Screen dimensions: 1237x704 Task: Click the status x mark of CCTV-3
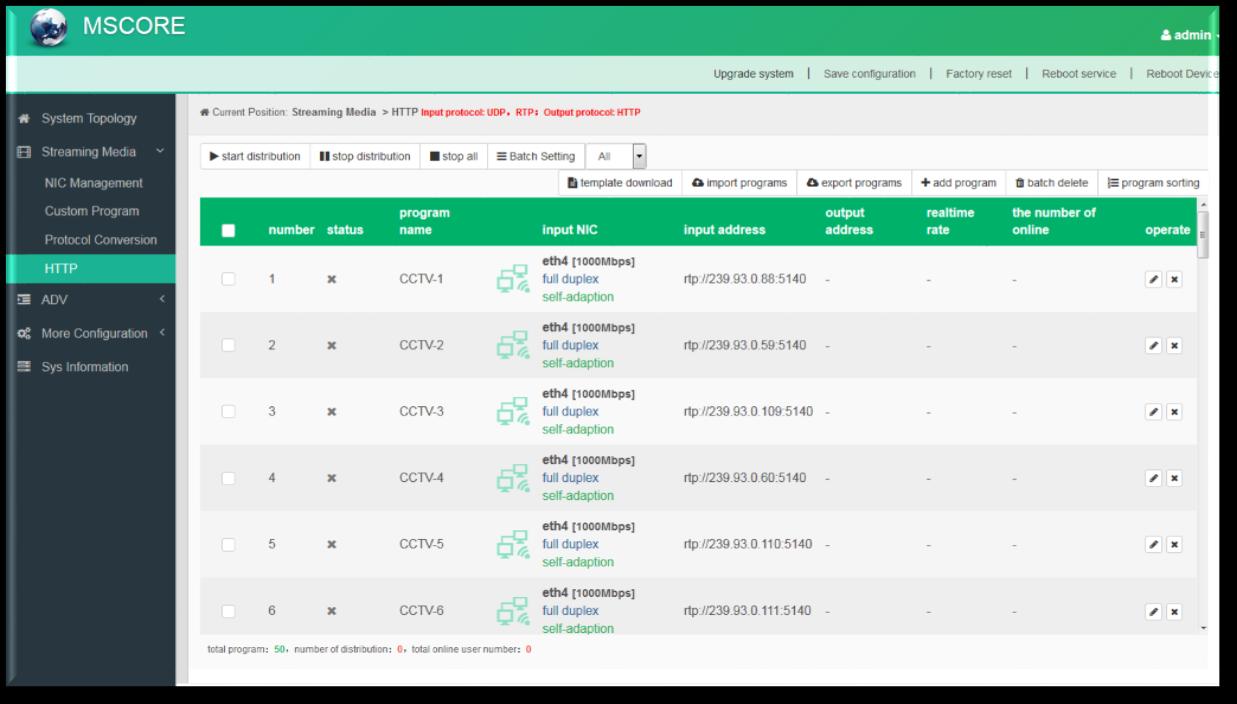331,412
